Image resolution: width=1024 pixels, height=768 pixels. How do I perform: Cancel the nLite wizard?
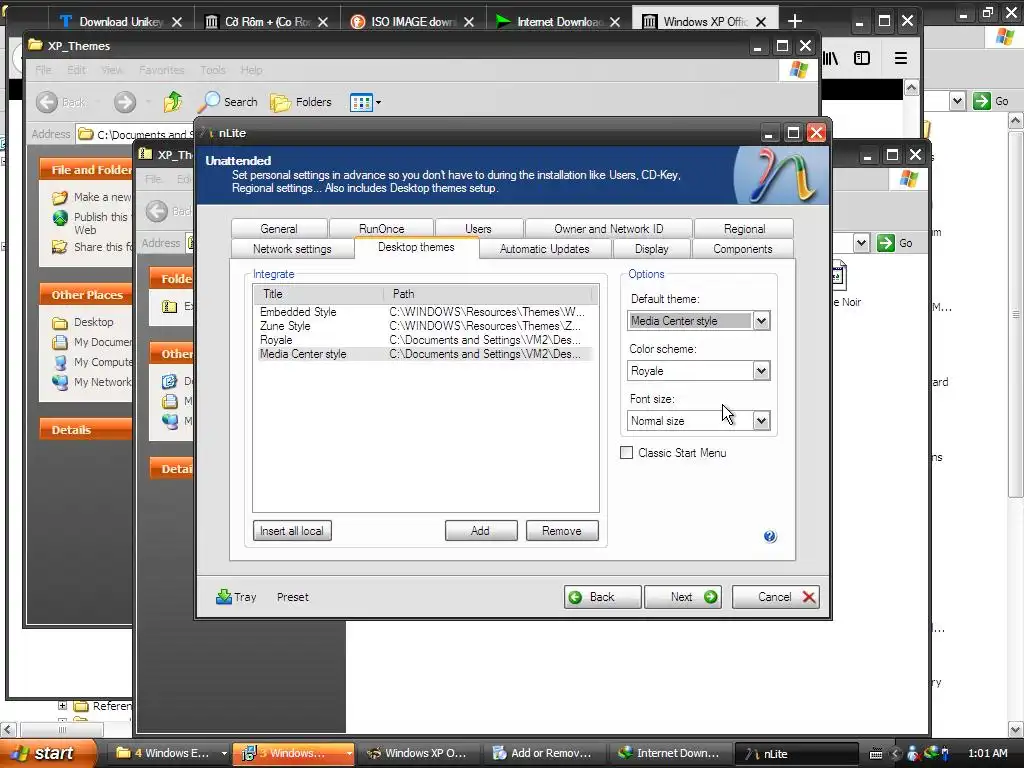[775, 597]
